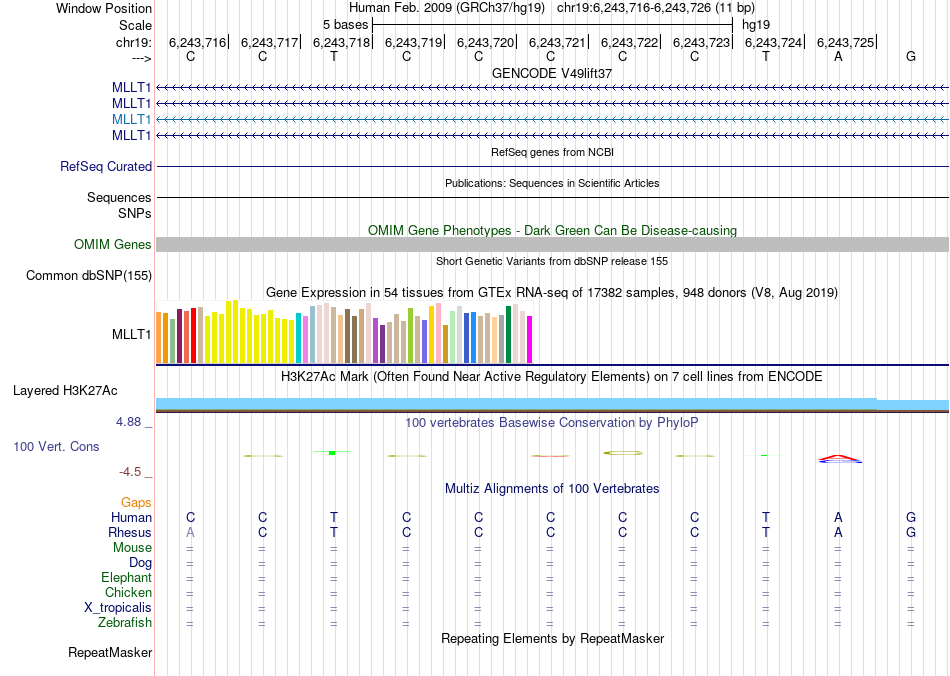Select the red bar in GTEx chart
Image resolution: width=950 pixels, height=676 pixels.
pyautogui.click(x=193, y=336)
